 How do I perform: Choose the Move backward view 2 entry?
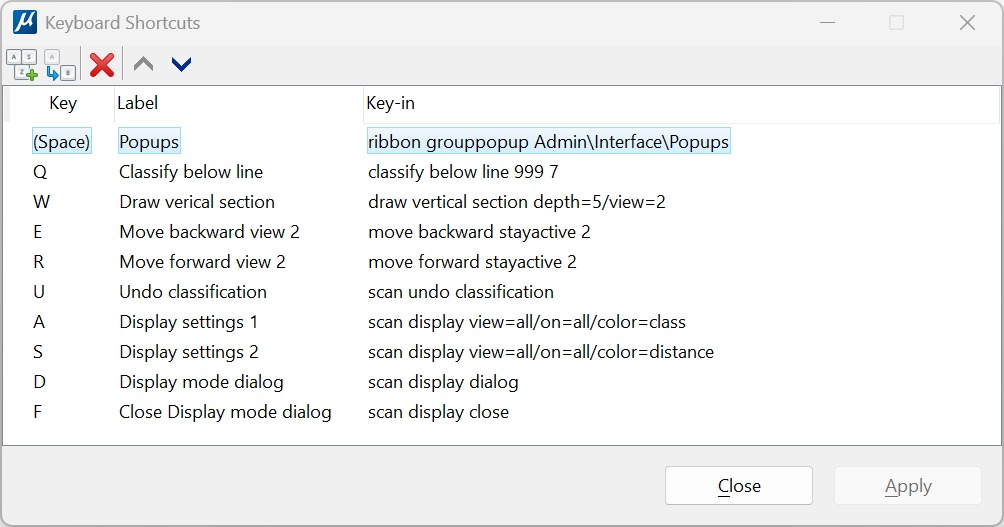[209, 232]
